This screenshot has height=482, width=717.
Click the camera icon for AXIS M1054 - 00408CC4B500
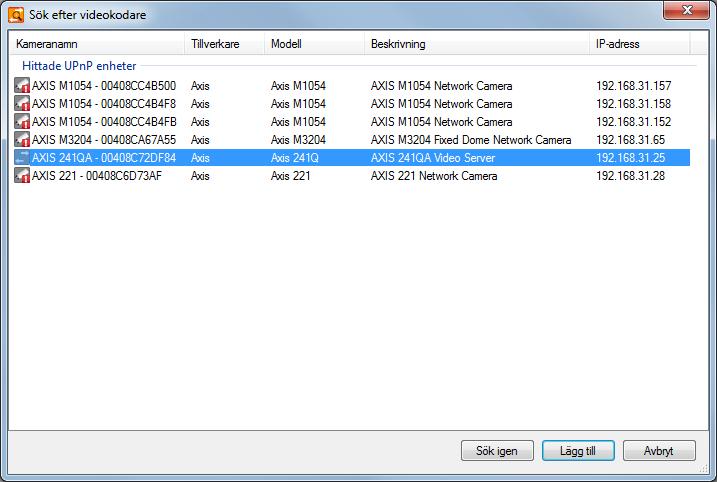click(x=21, y=86)
